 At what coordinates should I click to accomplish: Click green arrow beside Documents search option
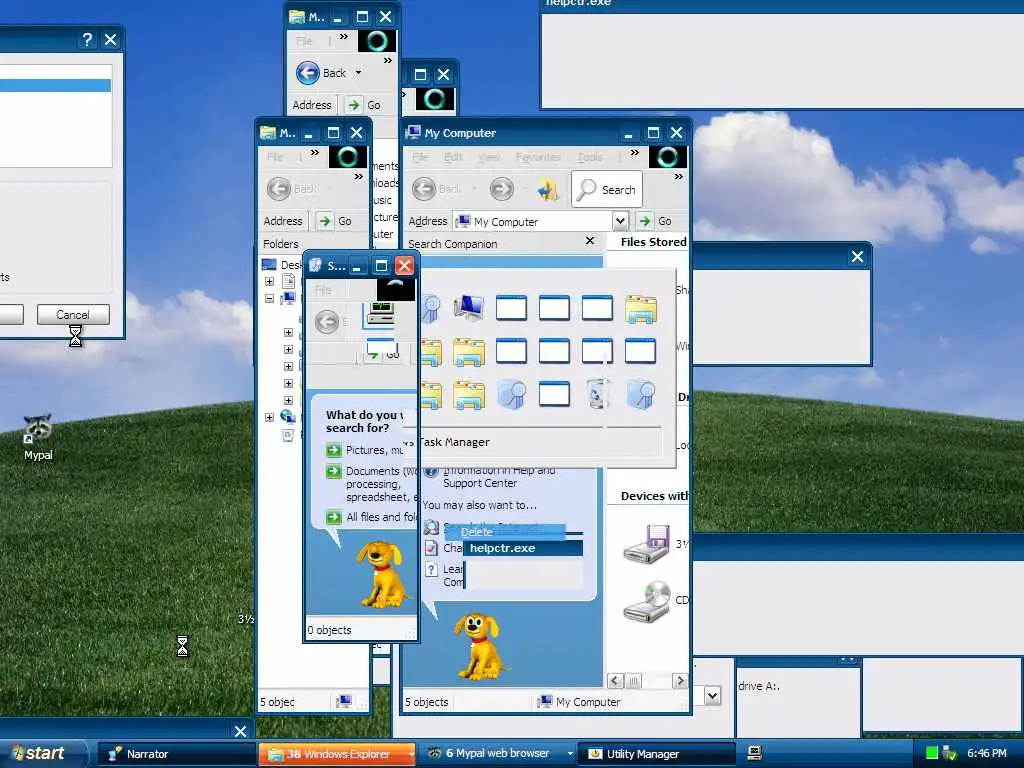[x=334, y=471]
